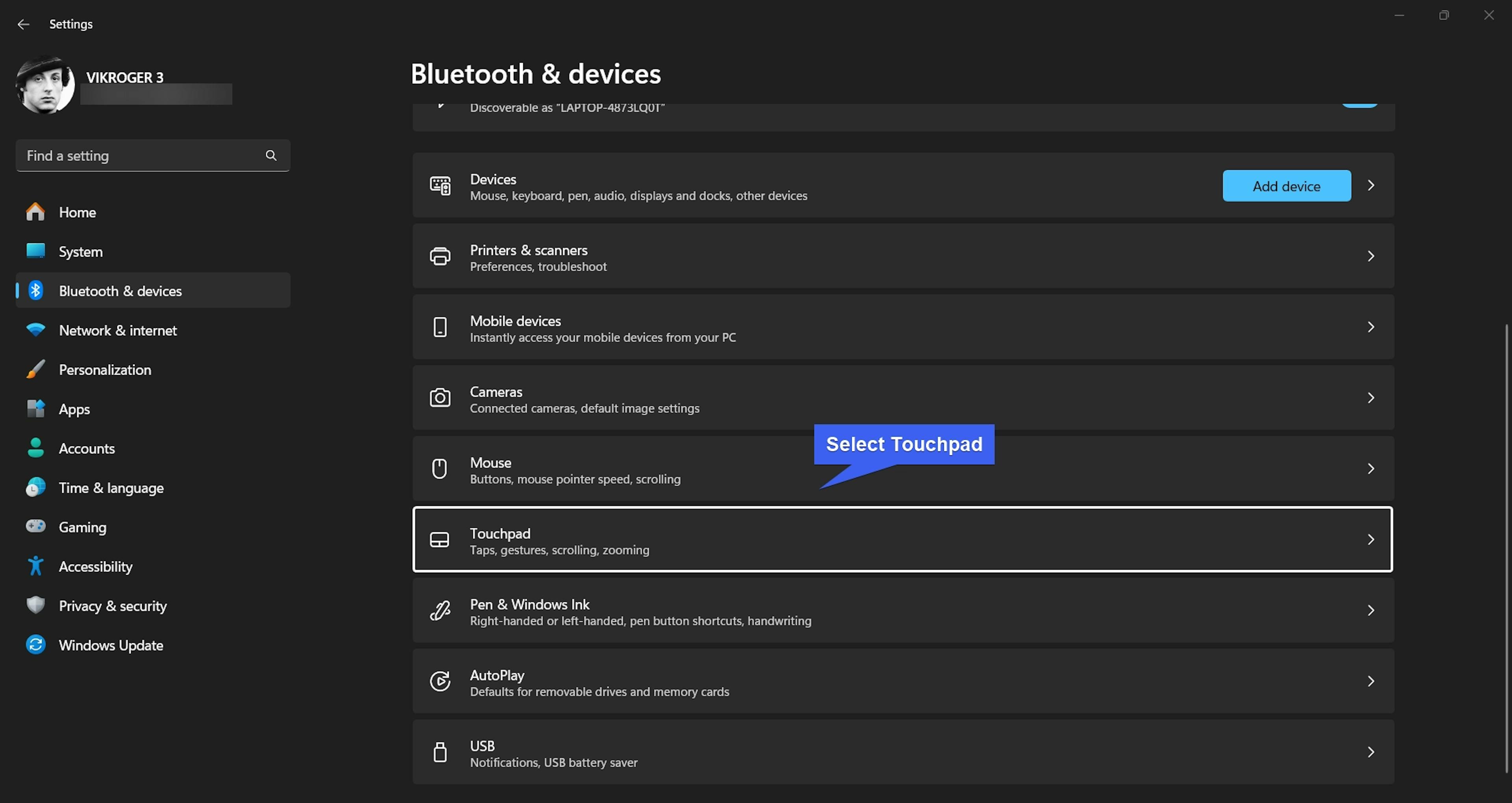1512x803 pixels.
Task: Select Windows Update in sidebar
Action: [110, 645]
